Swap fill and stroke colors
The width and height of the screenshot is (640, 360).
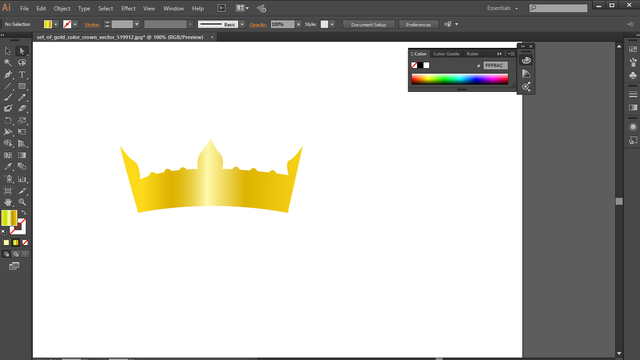pyautogui.click(x=24, y=213)
